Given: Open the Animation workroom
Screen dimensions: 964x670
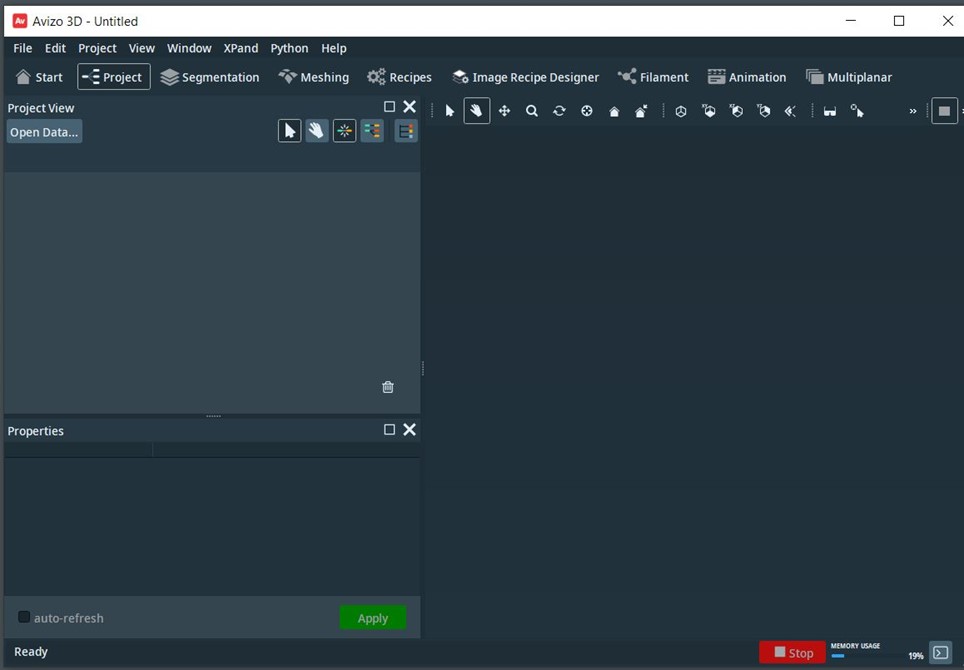Looking at the screenshot, I should click(747, 77).
